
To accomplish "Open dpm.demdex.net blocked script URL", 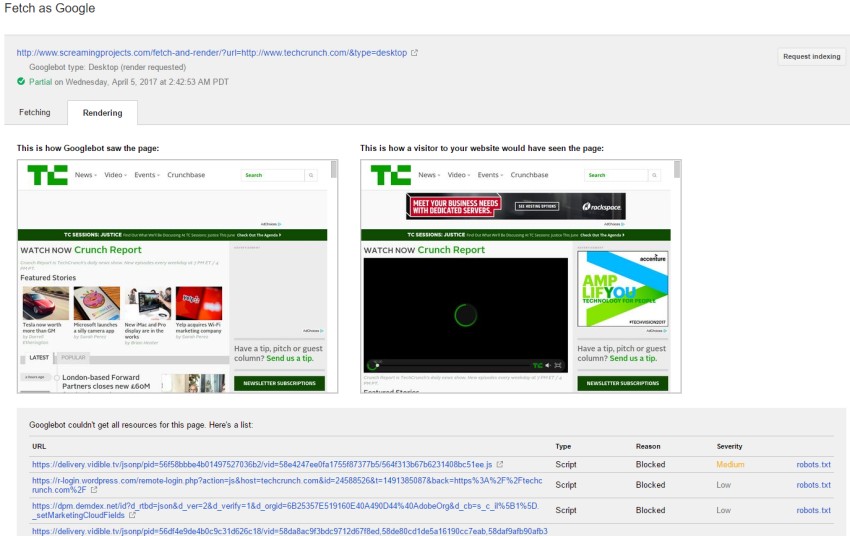I will point(285,510).
